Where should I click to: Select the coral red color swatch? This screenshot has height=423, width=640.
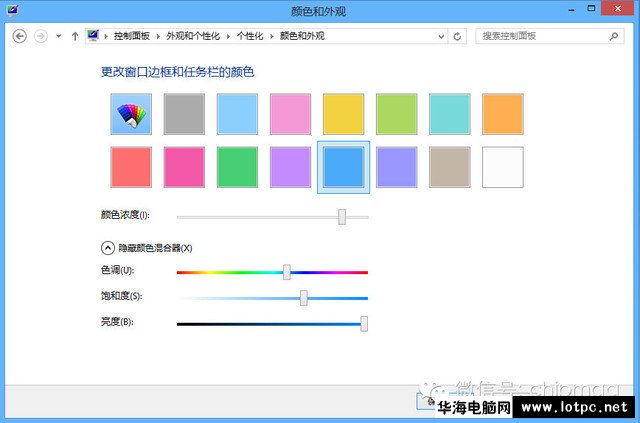tap(131, 167)
